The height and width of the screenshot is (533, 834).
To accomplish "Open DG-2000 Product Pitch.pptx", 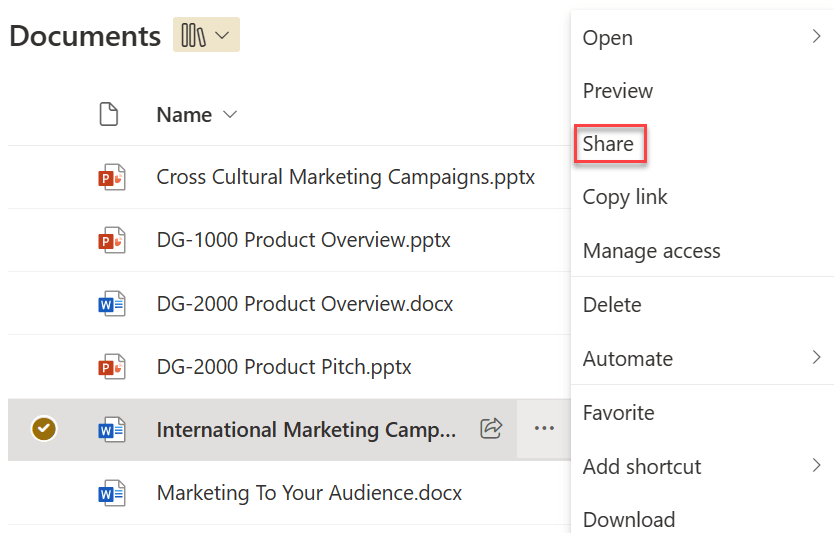I will pos(284,367).
